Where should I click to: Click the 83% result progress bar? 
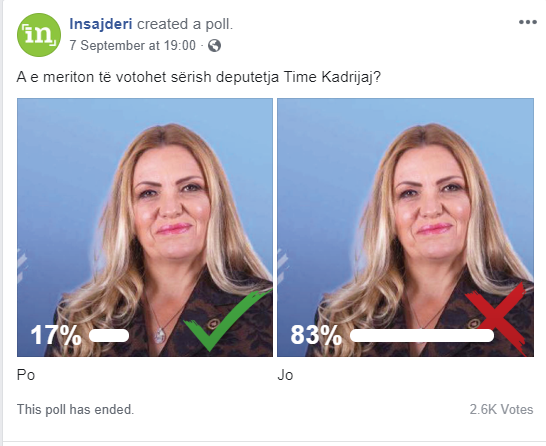click(x=422, y=335)
